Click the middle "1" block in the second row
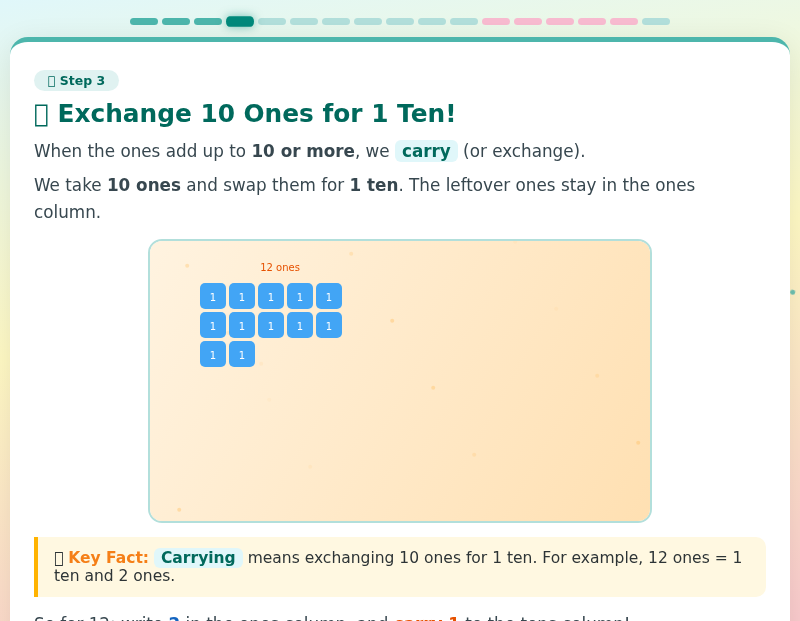The image size is (800, 621). (x=270, y=325)
